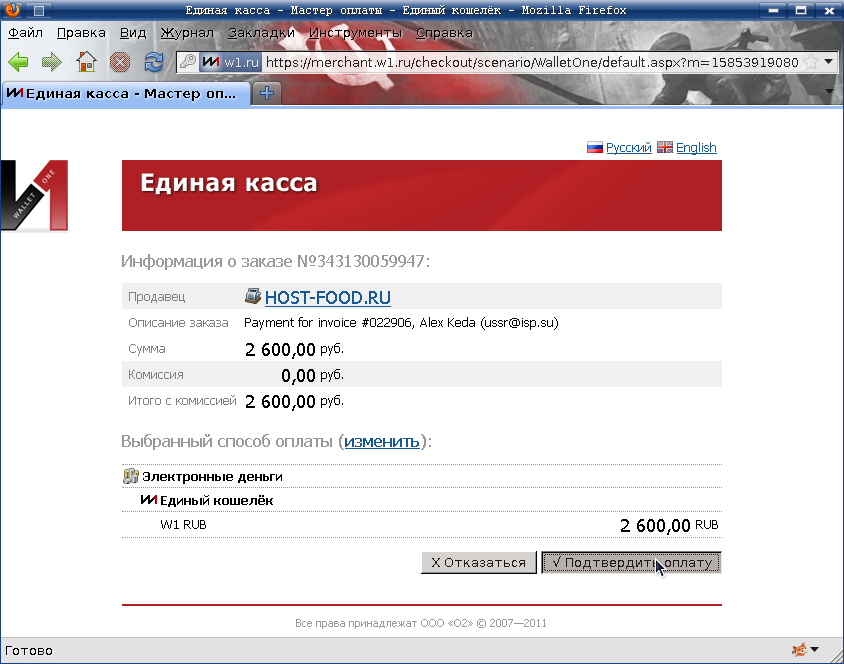The width and height of the screenshot is (844, 664).
Task: Click the Продавец label
Action: pos(157,296)
